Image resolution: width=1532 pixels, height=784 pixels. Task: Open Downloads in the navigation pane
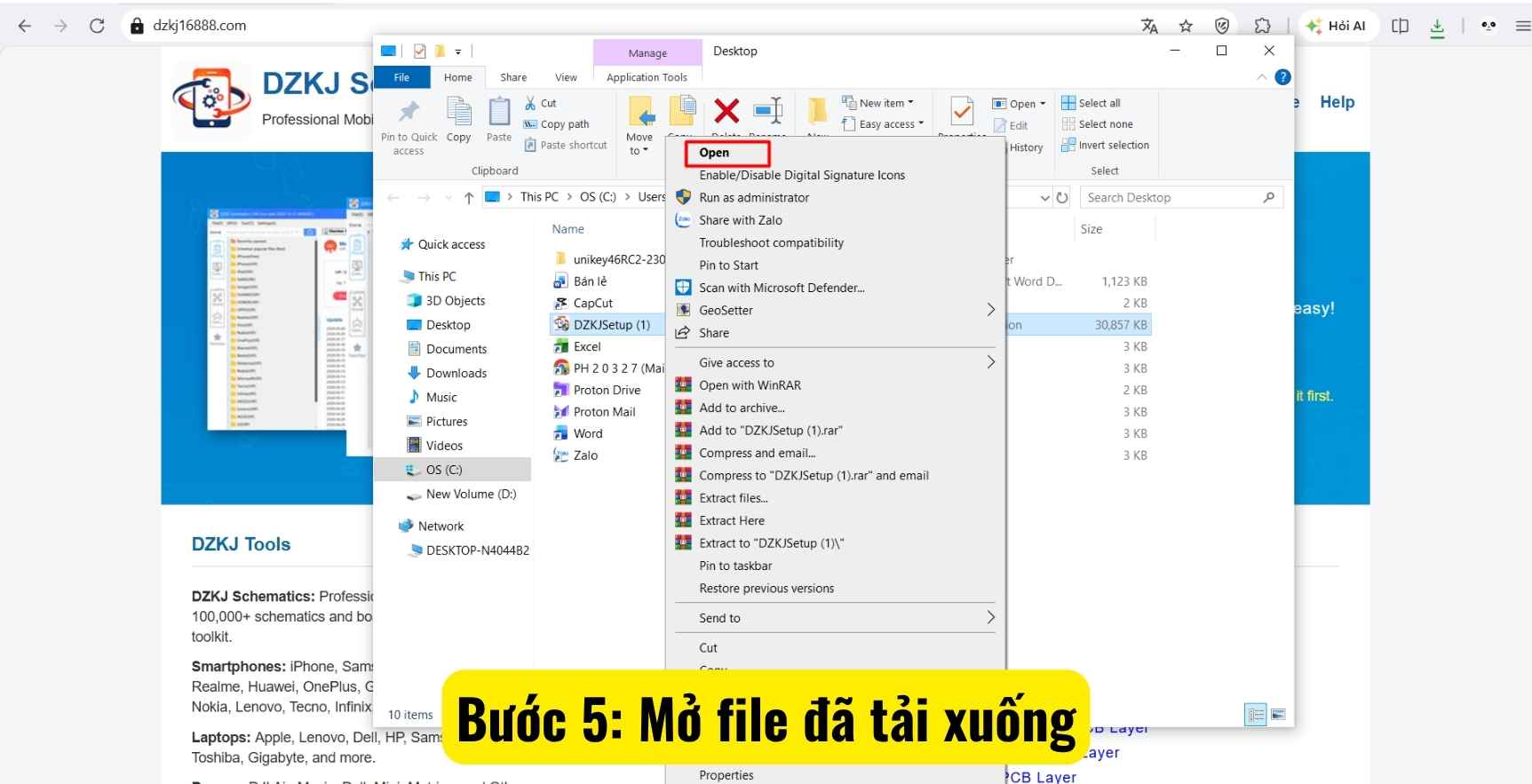coord(456,373)
